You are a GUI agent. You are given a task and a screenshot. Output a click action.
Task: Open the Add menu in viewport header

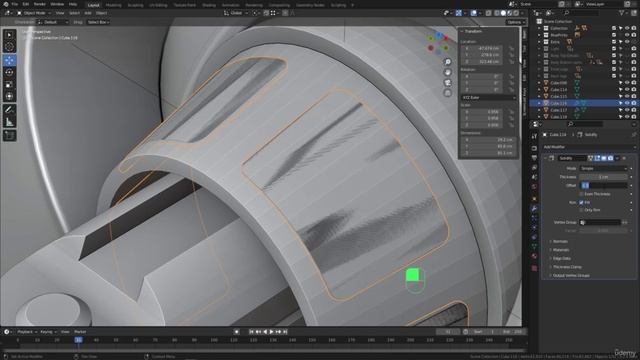pos(87,13)
